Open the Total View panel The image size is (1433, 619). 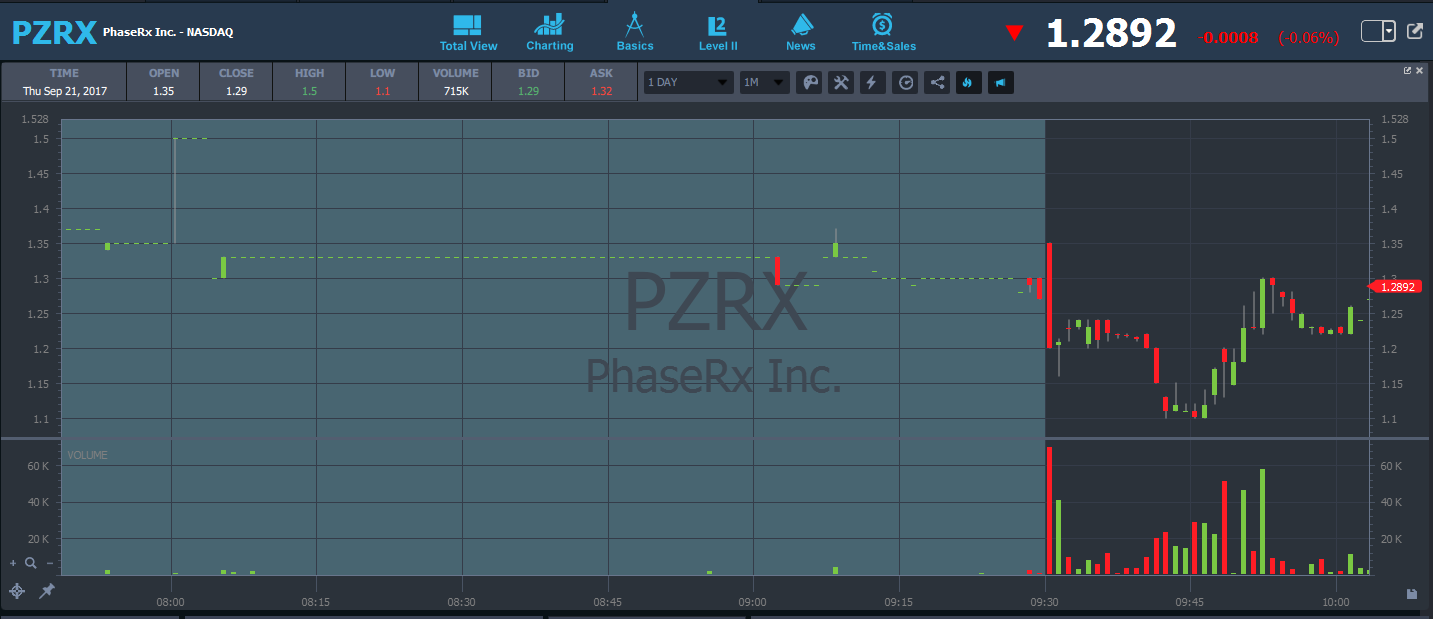[468, 33]
